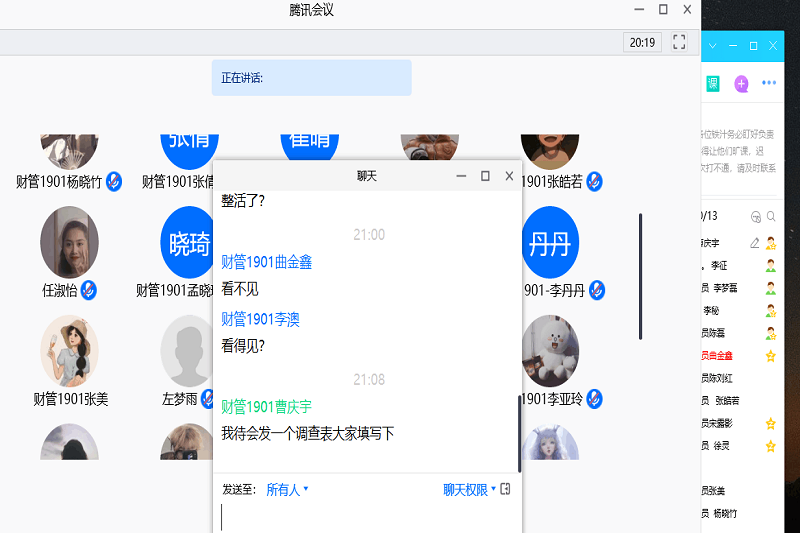Click the admin avatar icon beside 庆宇

771,243
